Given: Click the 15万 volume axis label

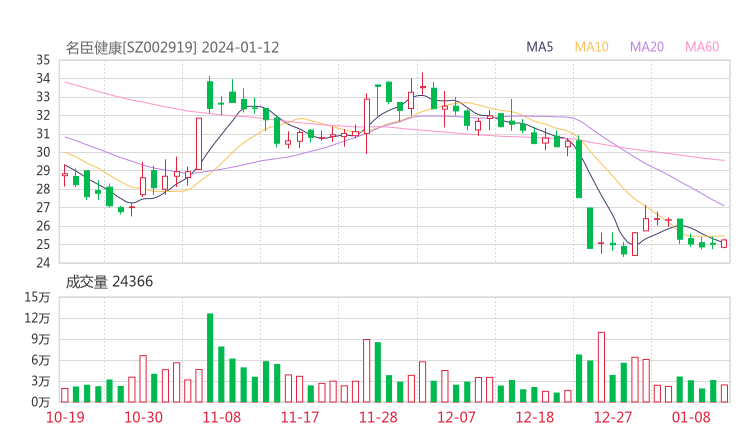Looking at the screenshot, I should [38, 297].
